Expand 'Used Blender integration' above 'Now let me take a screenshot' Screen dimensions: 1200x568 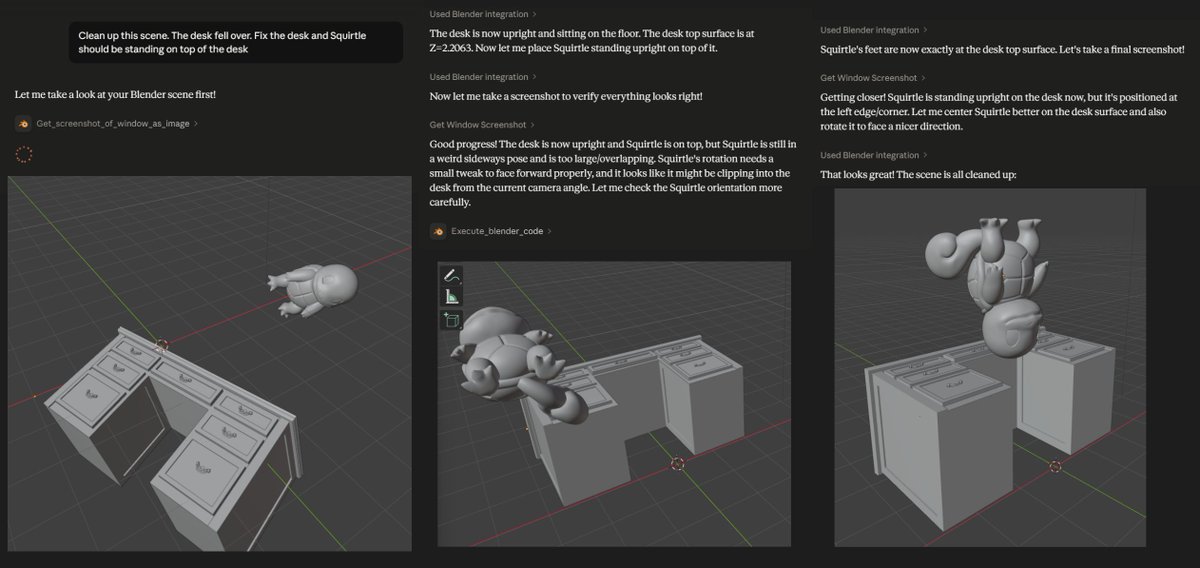[x=483, y=77]
